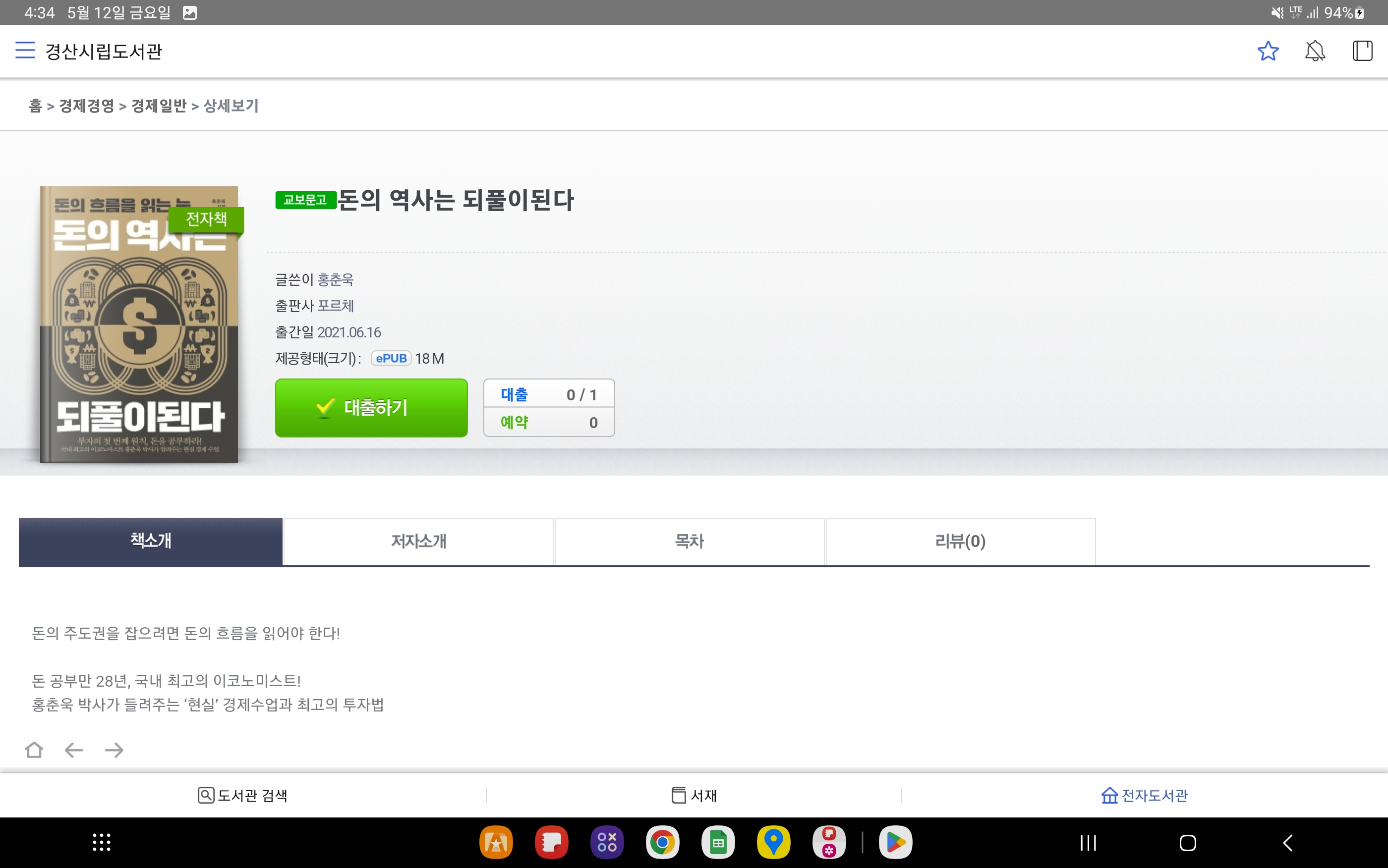Viewport: 1388px width, 868px height.
Task: Switch to the 저자소개 tab
Action: pos(418,542)
